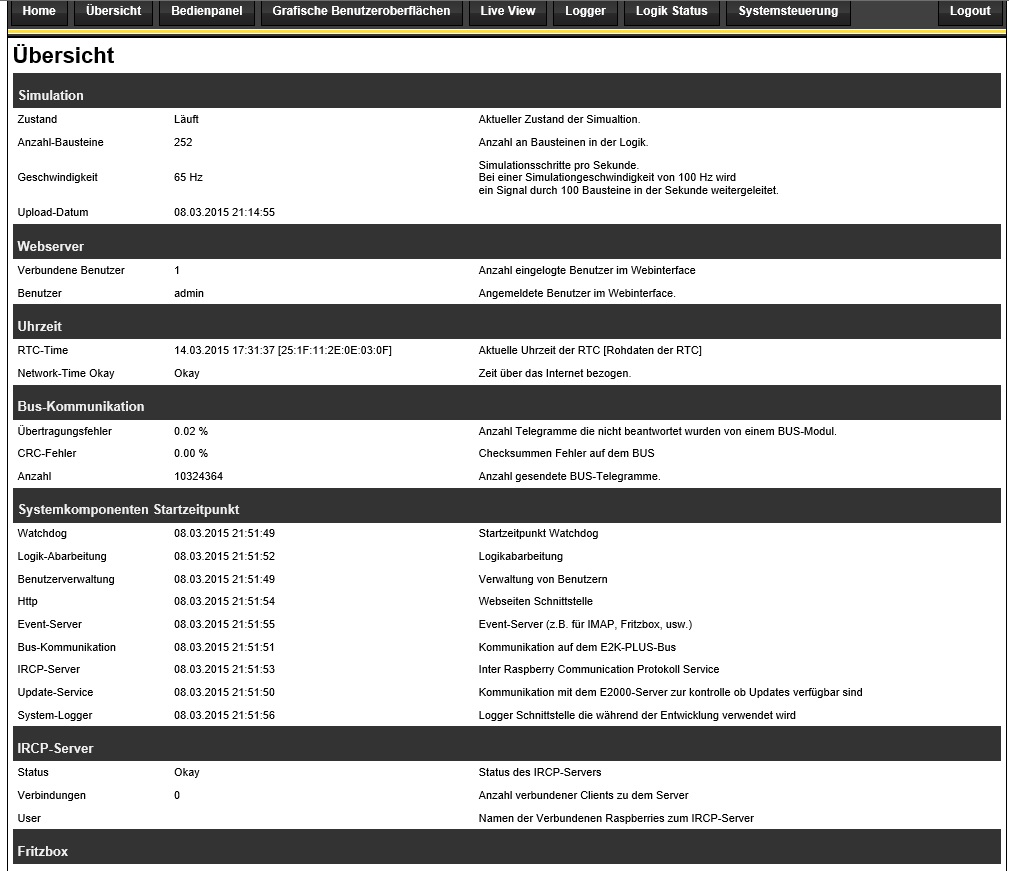Click the Simulation section header
The width and height of the screenshot is (1009, 871).
point(506,95)
